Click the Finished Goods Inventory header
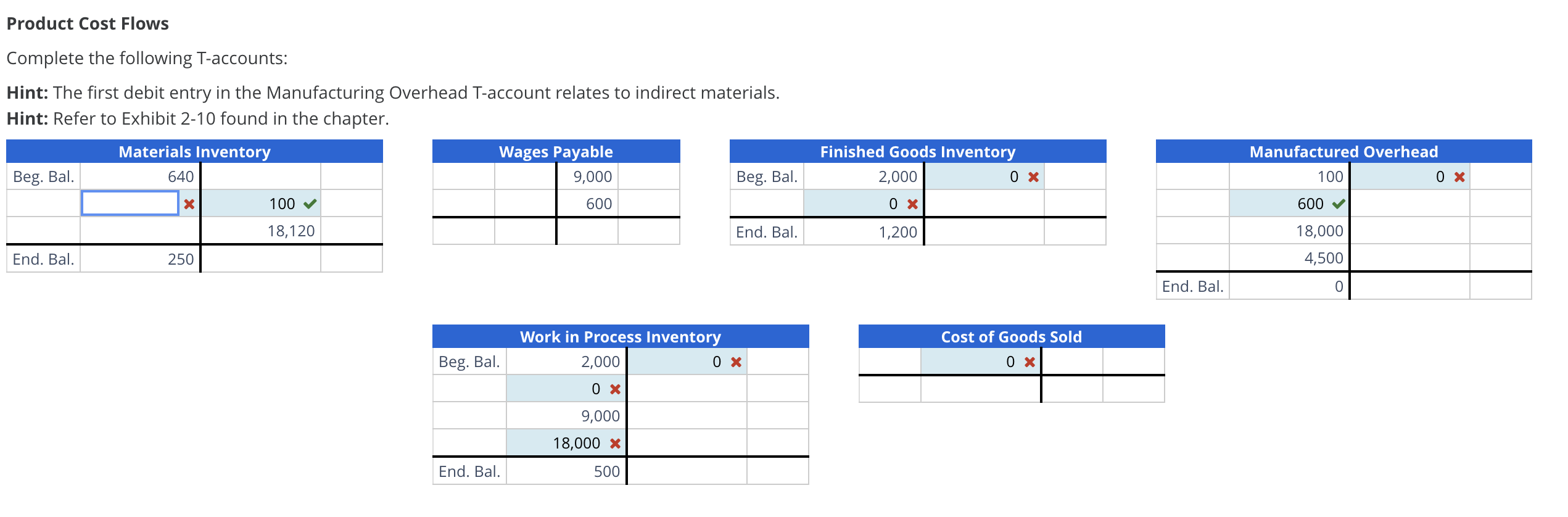This screenshot has height=517, width=1568. click(x=918, y=151)
